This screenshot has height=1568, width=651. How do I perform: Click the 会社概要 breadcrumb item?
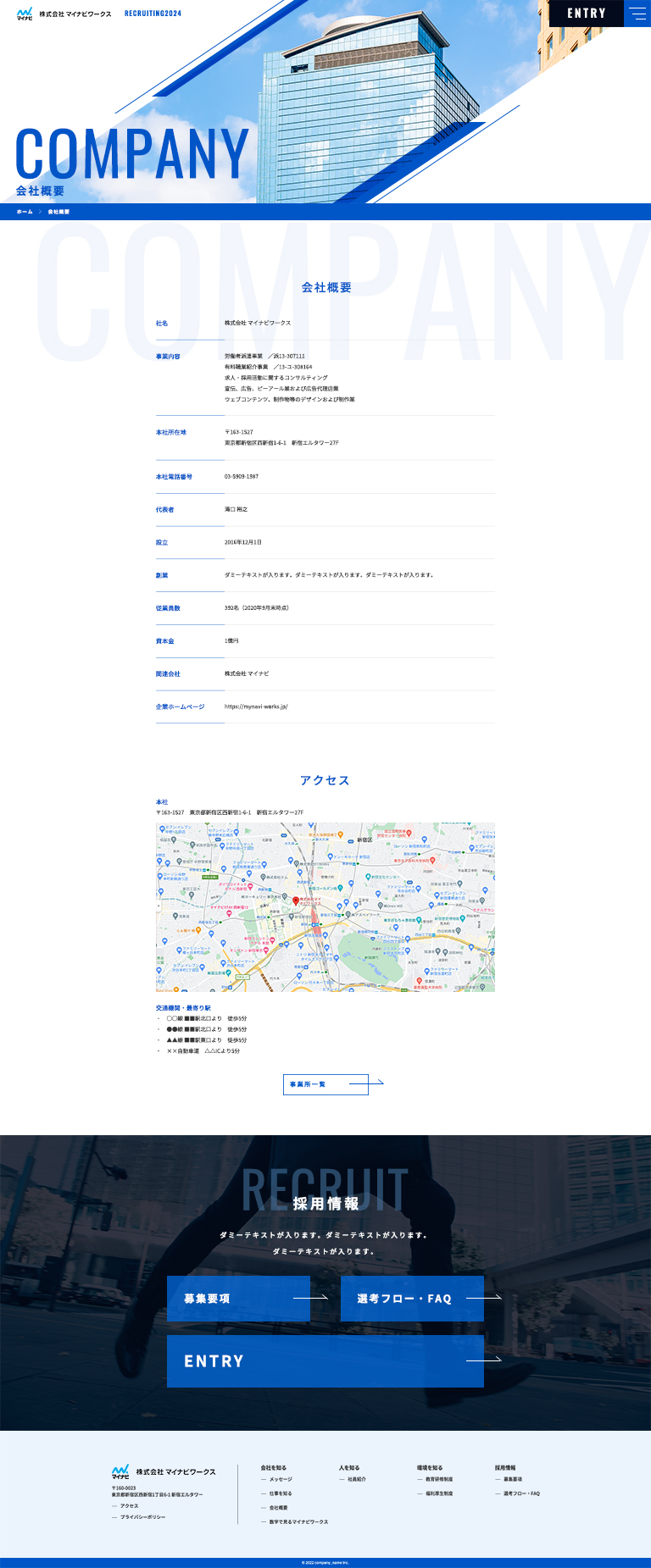pos(58,212)
